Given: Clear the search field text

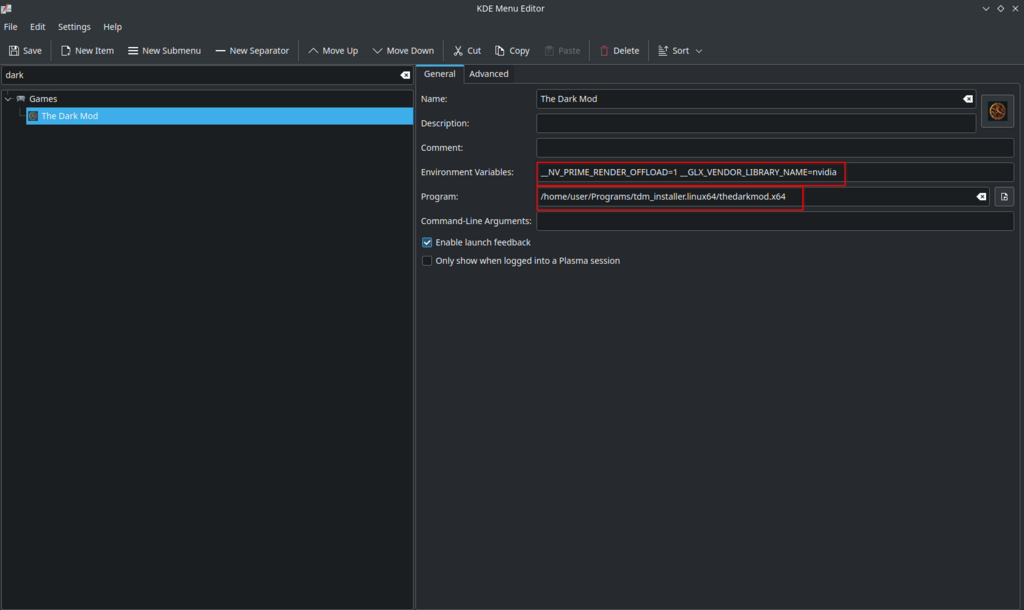Looking at the screenshot, I should point(405,75).
